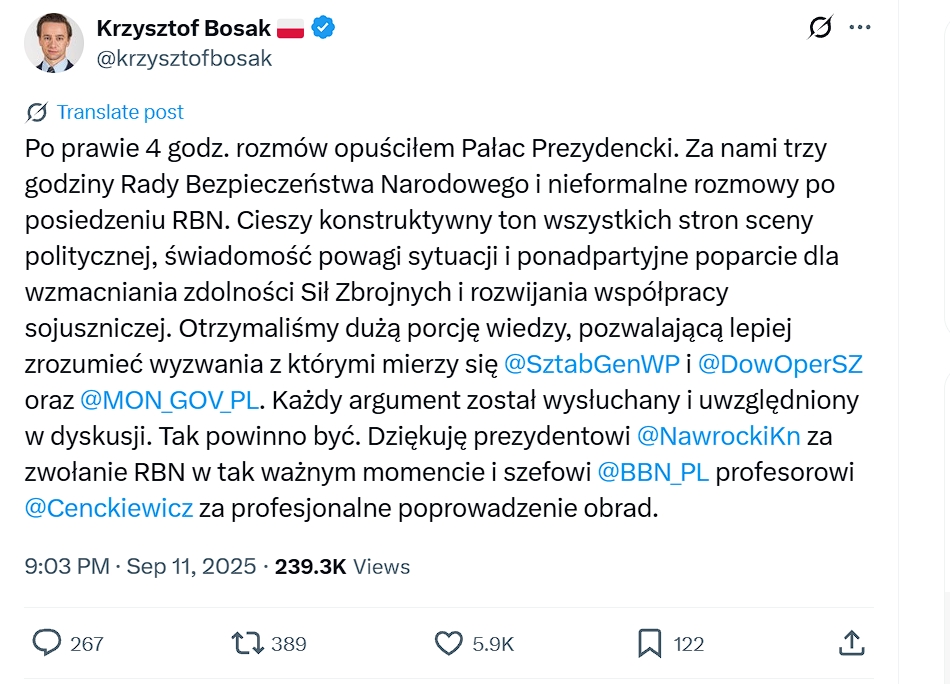This screenshot has width=950, height=684.
Task: Click the Grok icon next to Translate post
Action: click(34, 112)
